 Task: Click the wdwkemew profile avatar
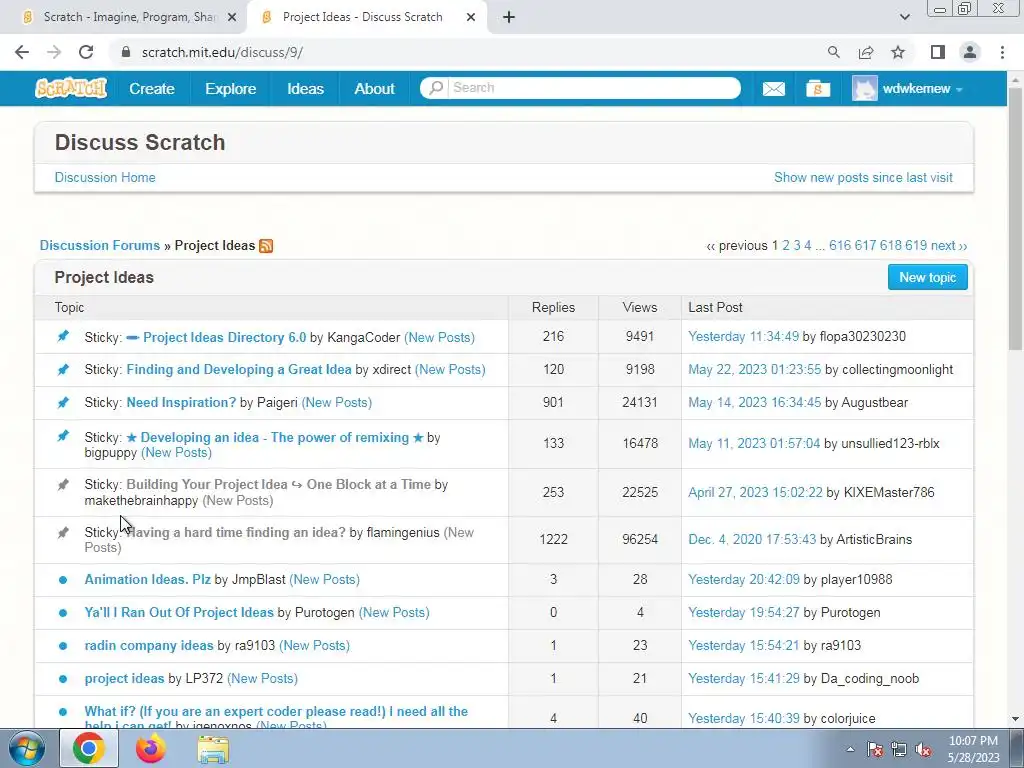[865, 88]
